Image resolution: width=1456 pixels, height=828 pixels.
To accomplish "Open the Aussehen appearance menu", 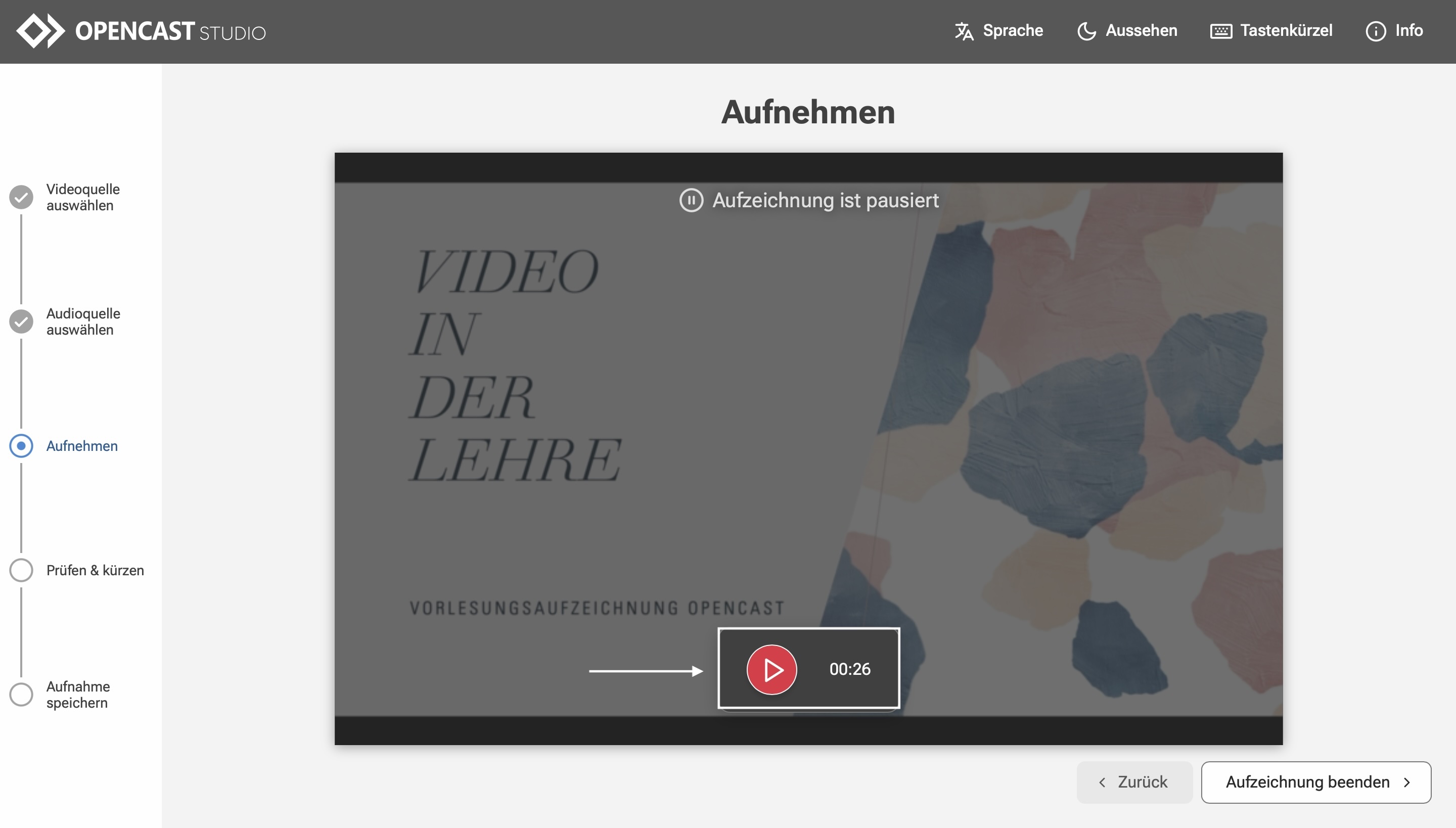I will (x=1127, y=31).
